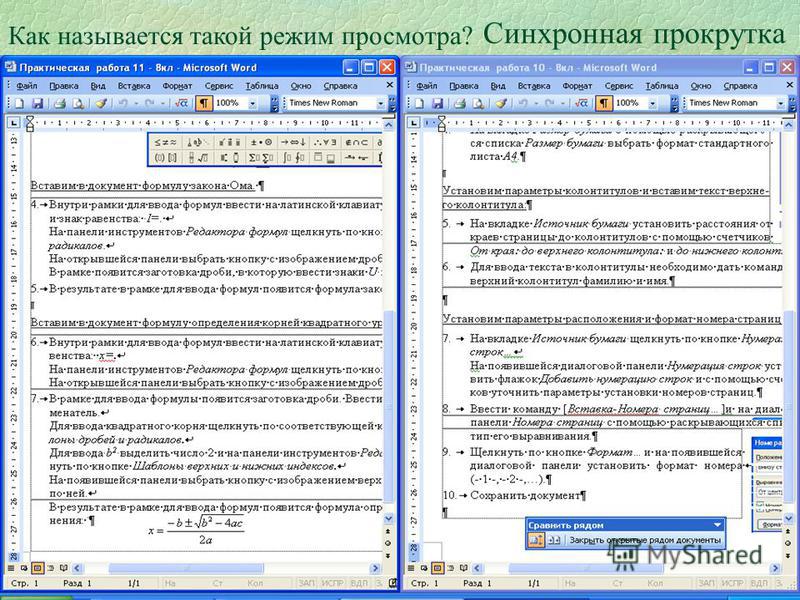Toggle ИСПР indicator in right window status bar
This screenshot has height=600, width=800.
733,583
